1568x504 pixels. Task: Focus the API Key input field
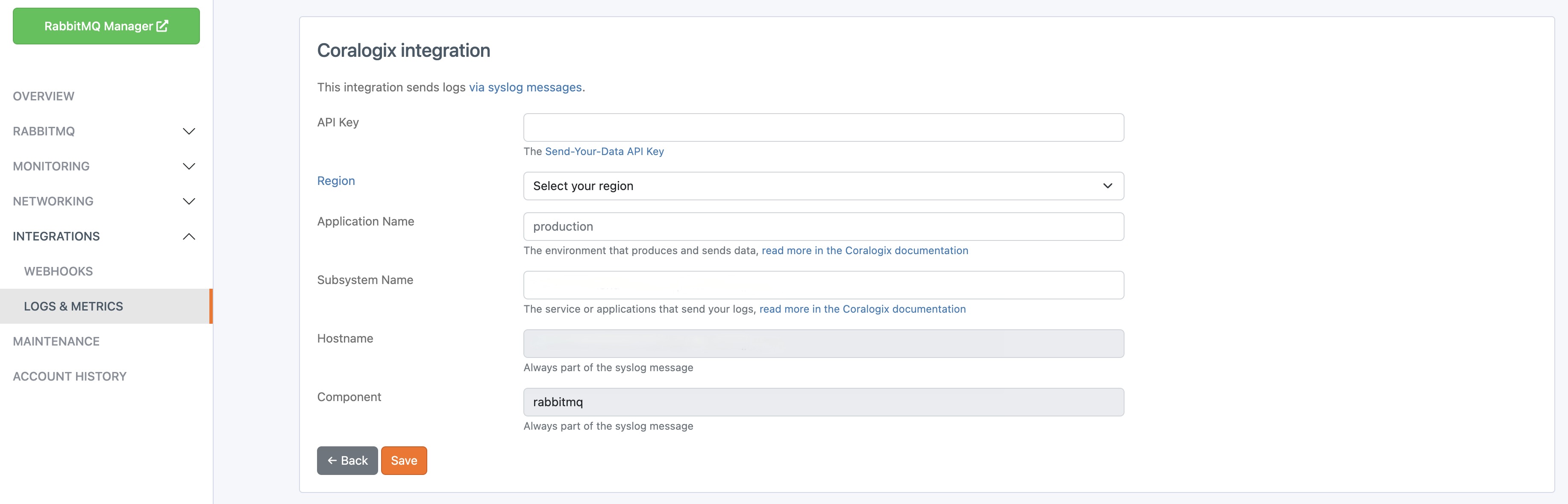(824, 127)
